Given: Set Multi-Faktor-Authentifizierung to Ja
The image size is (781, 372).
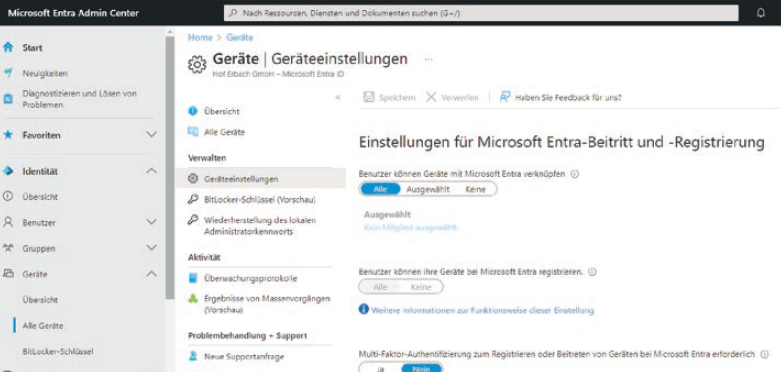Looking at the screenshot, I should click(x=381, y=369).
